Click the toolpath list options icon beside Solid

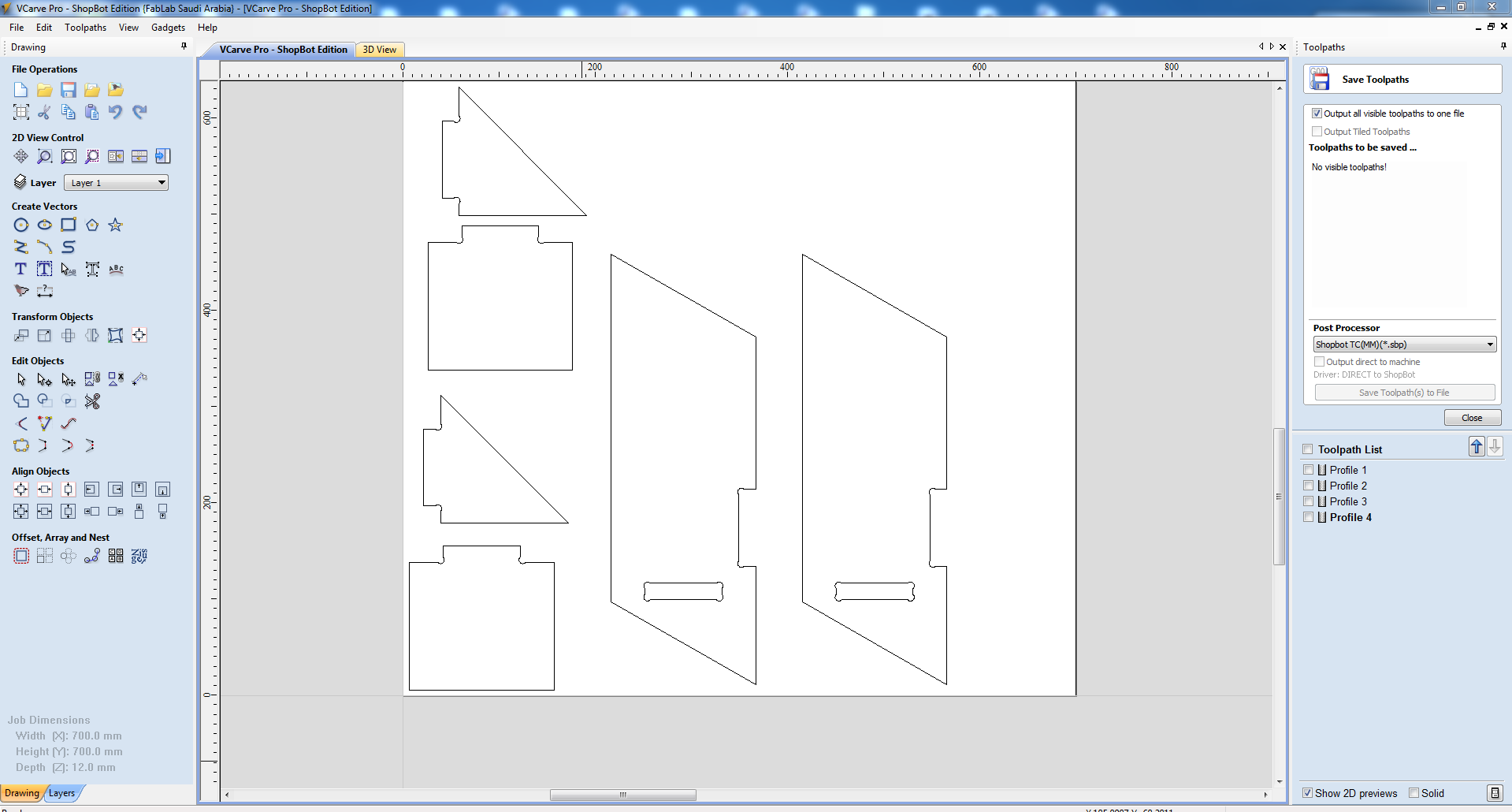(x=1495, y=793)
